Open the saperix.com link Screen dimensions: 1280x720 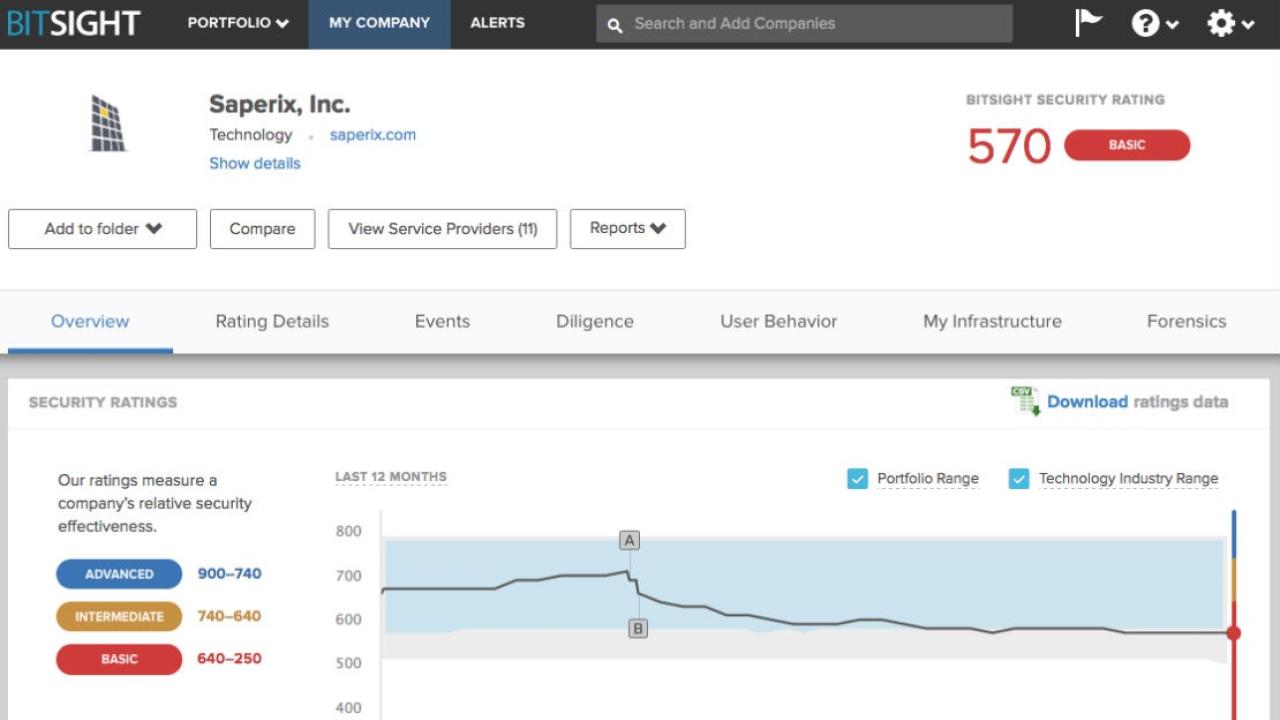[x=372, y=134]
